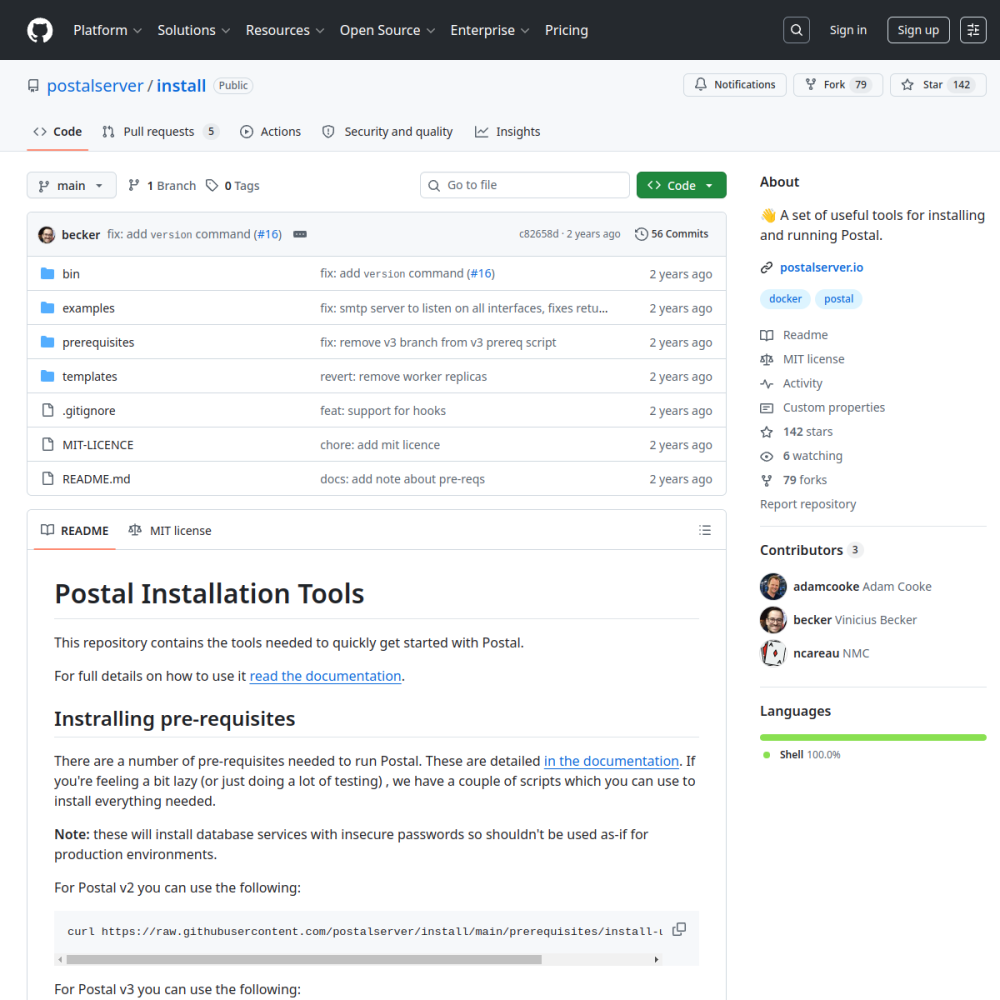
Task: Open the main branch selector dropdown
Action: (x=71, y=185)
